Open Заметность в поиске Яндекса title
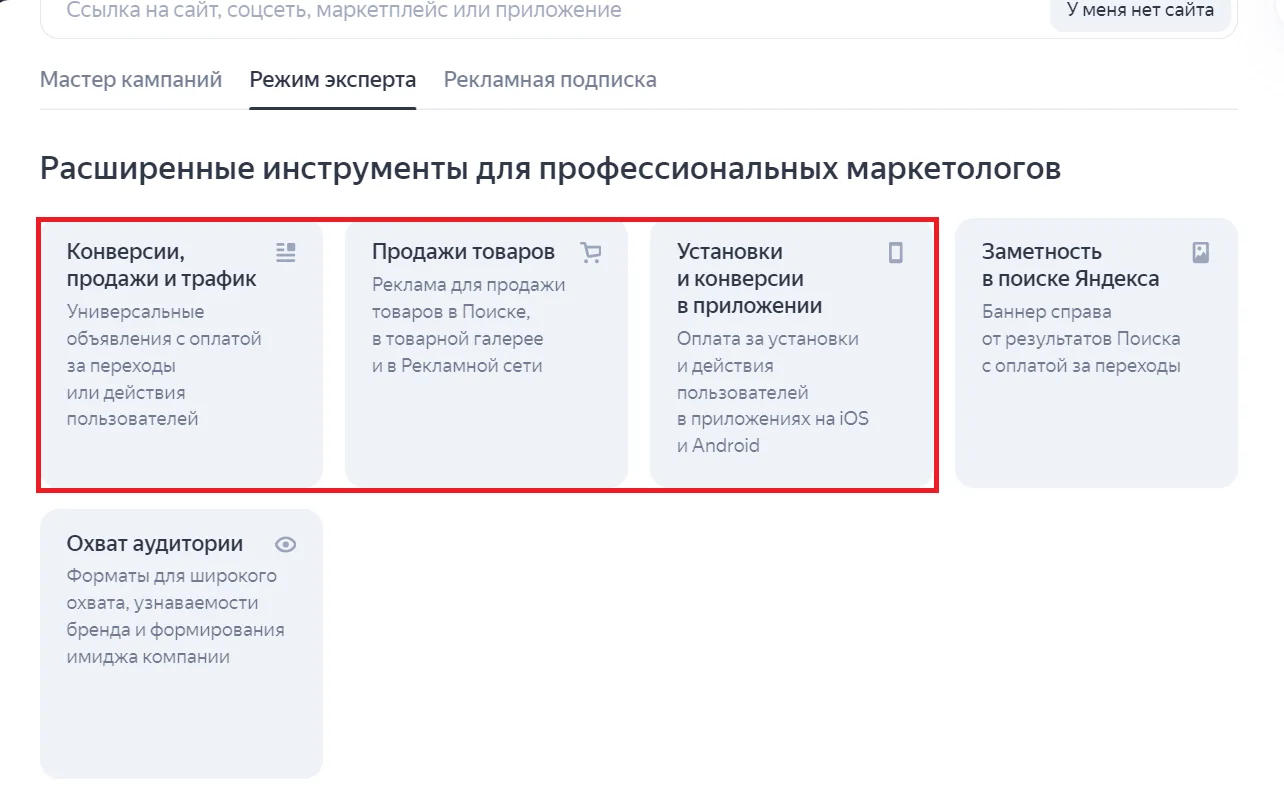This screenshot has height=799, width=1284. (1070, 265)
